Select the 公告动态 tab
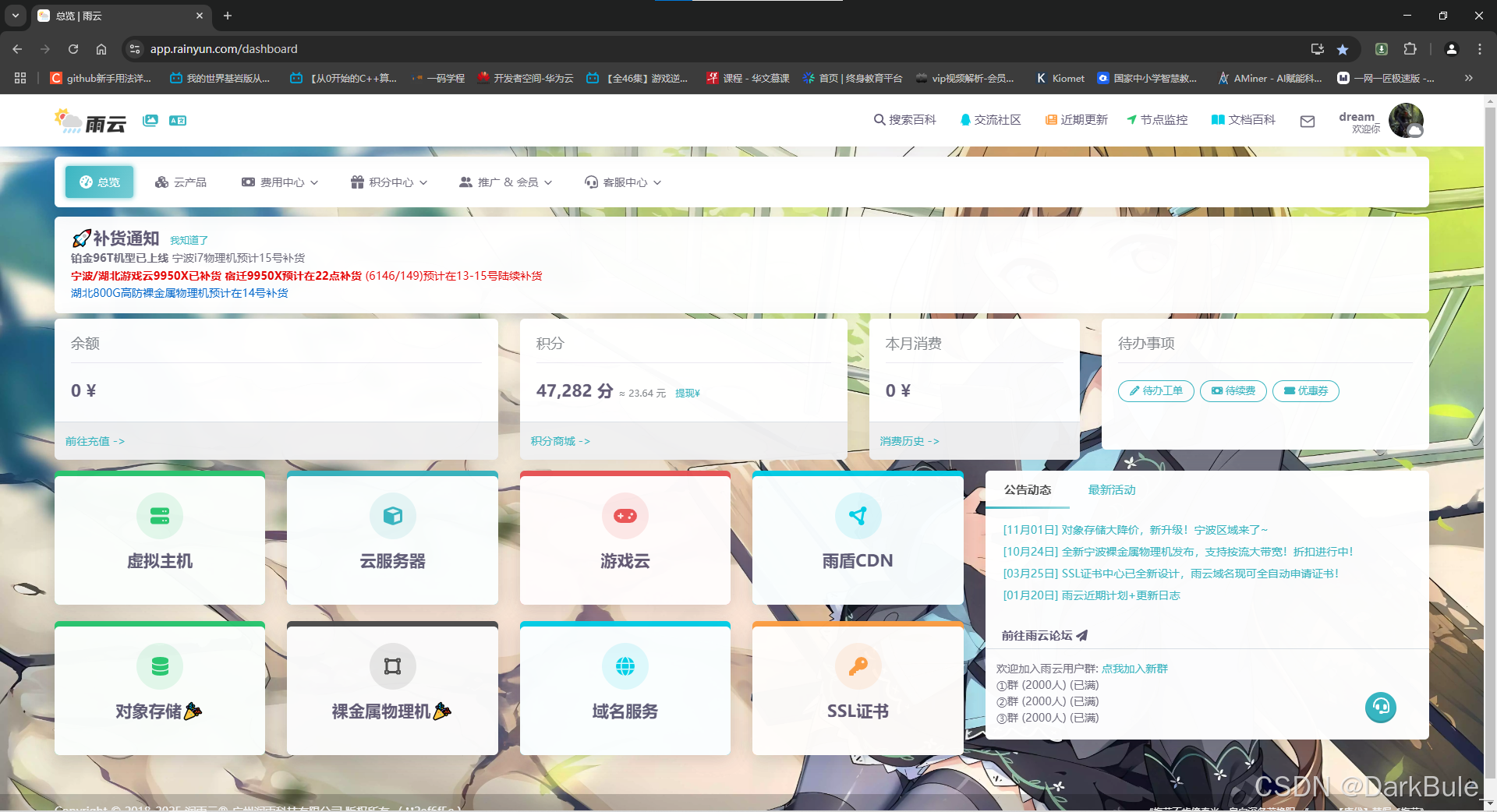Screen dimensions: 1497x812 coord(1028,490)
